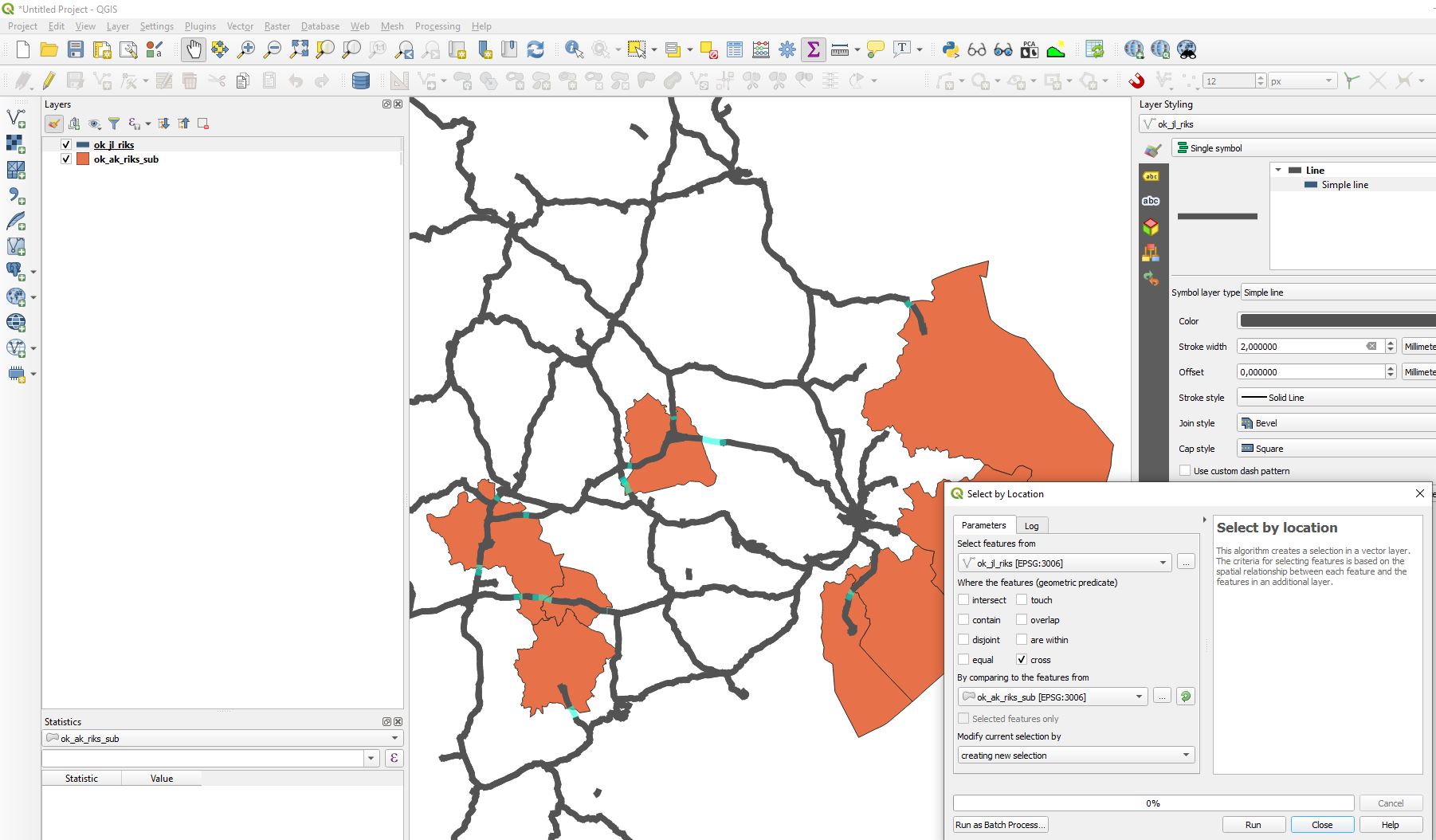Open the Statistics field dropdown arrow
This screenshot has width=1436, height=840.
click(x=371, y=758)
